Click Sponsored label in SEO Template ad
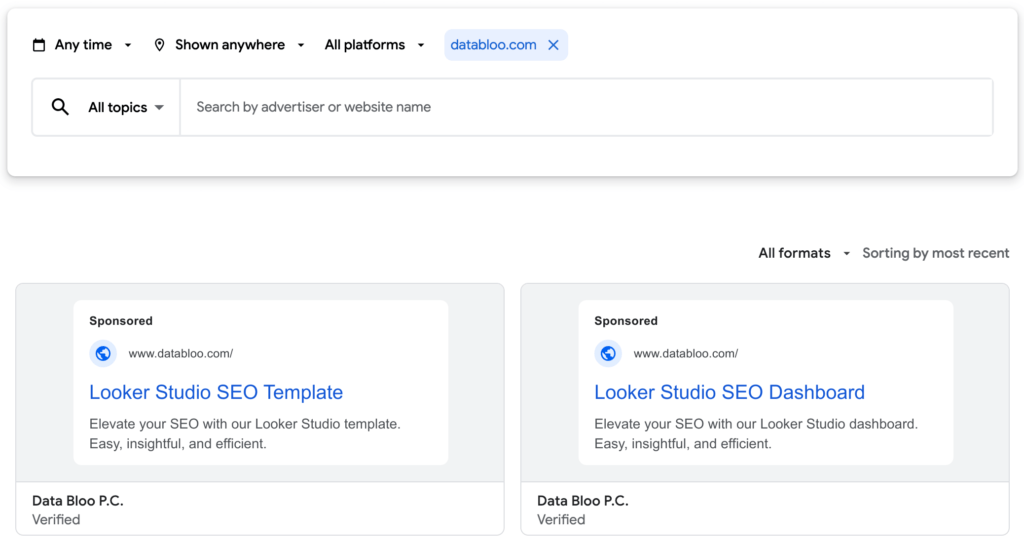 pyautogui.click(x=121, y=321)
